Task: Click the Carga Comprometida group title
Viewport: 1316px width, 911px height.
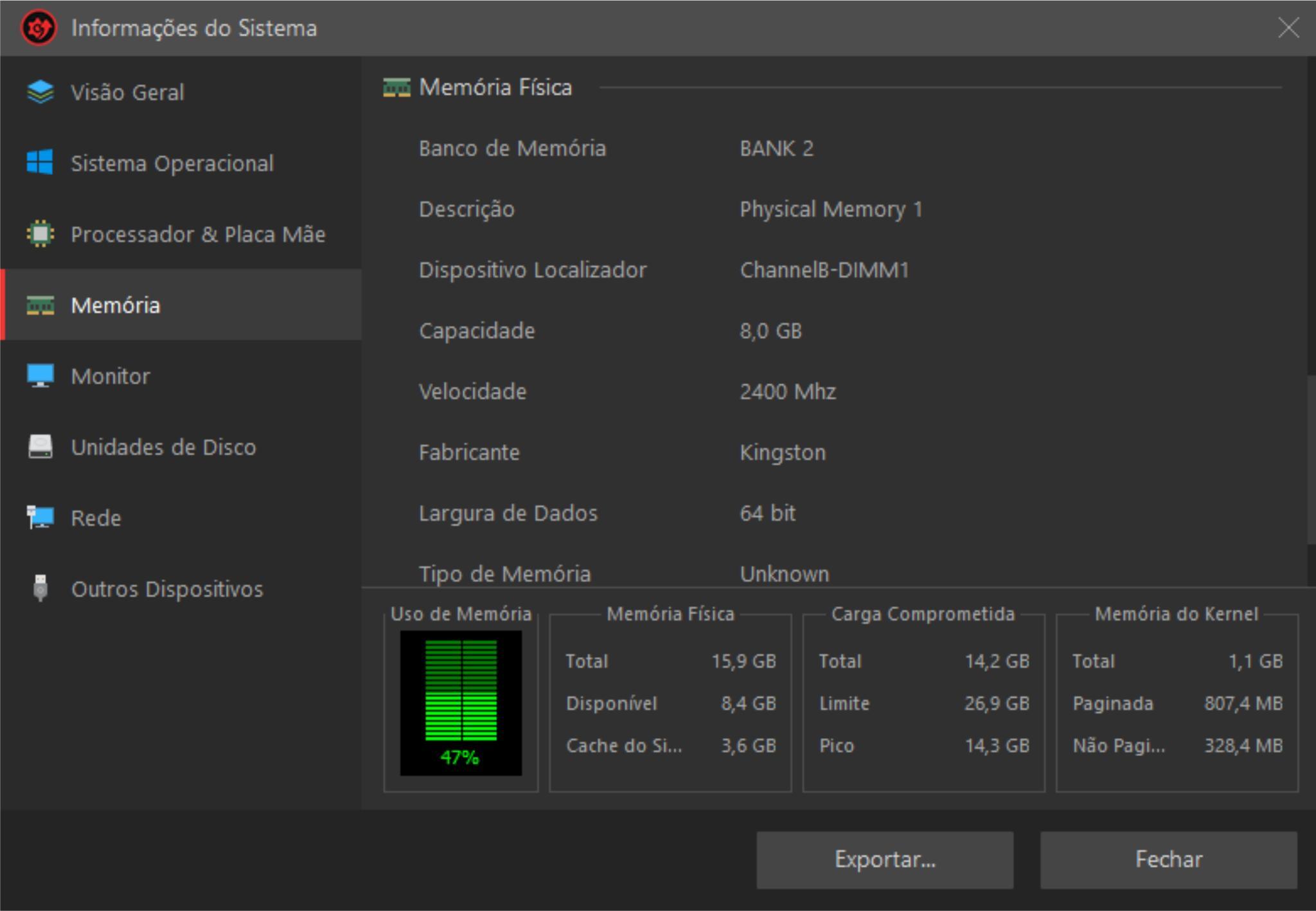Action: [923, 615]
